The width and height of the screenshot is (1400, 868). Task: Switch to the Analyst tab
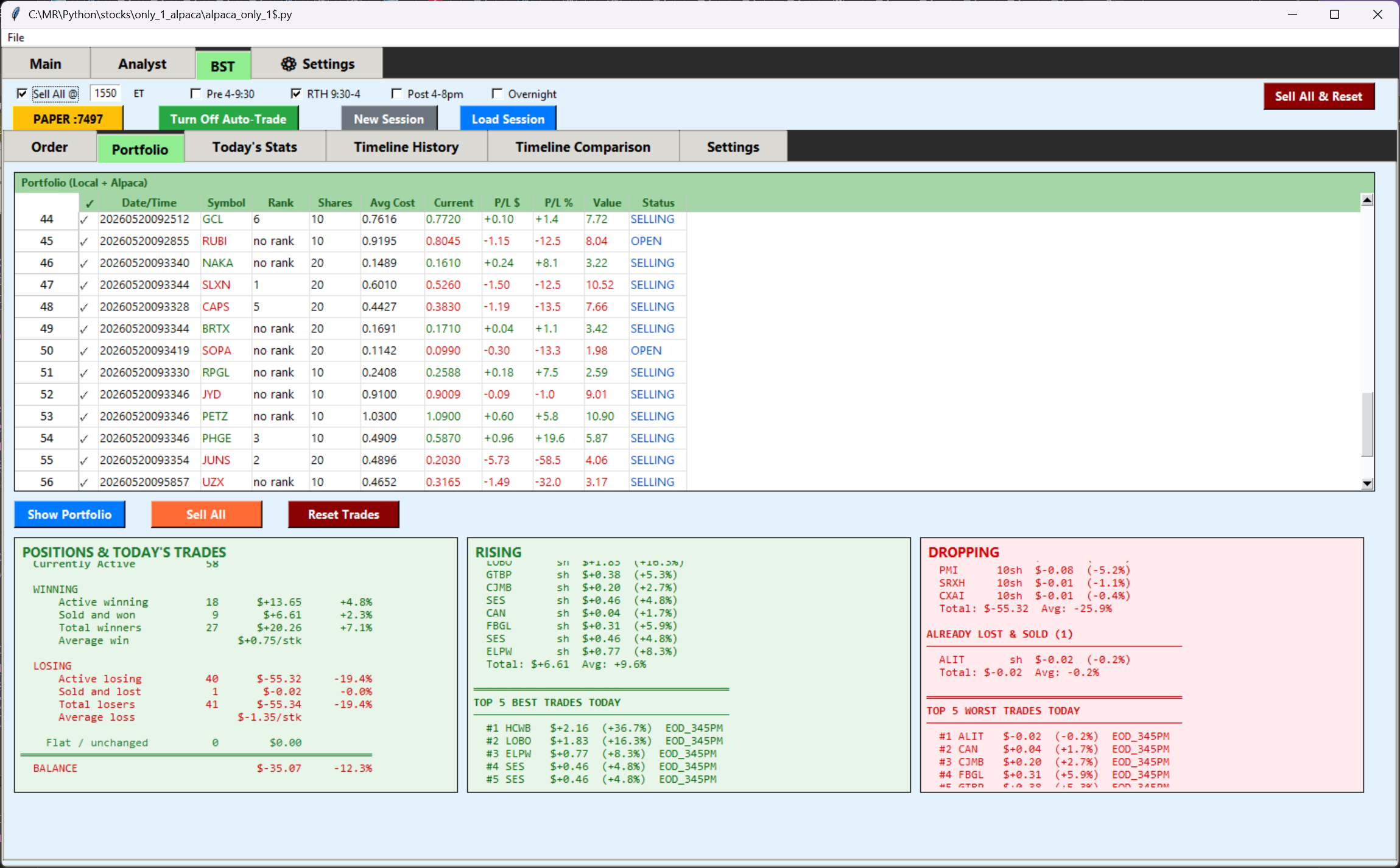click(142, 64)
